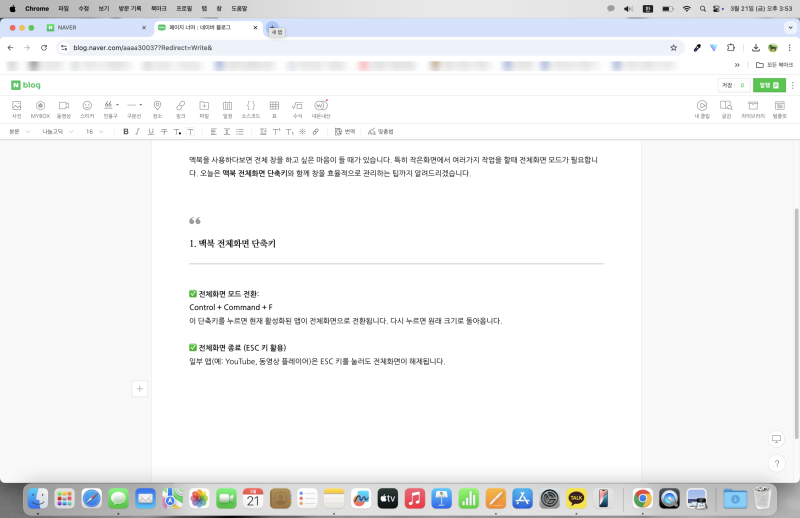
Task: Toggle superscript formatting
Action: 277,132
